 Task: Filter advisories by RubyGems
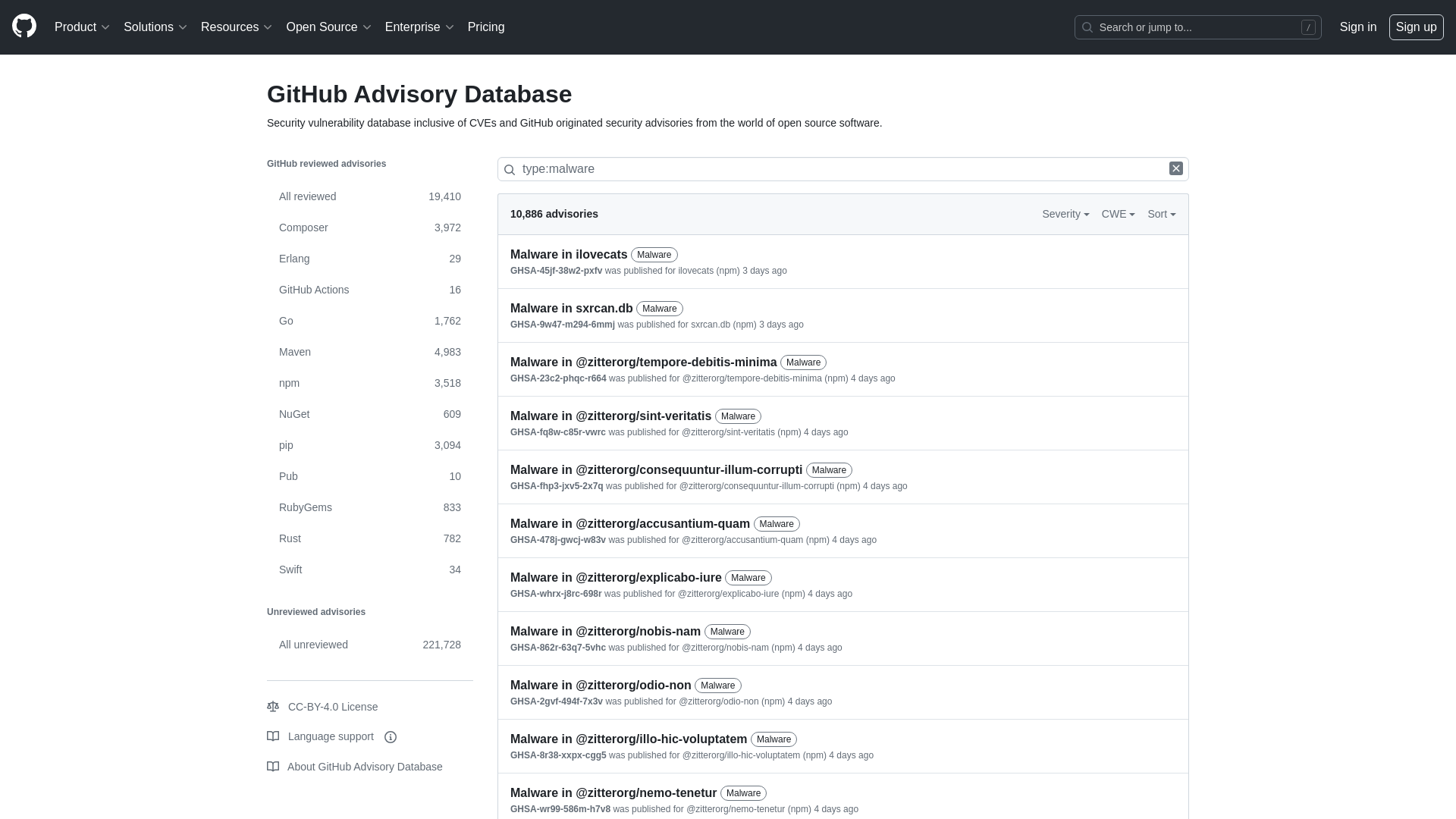pyautogui.click(x=370, y=507)
